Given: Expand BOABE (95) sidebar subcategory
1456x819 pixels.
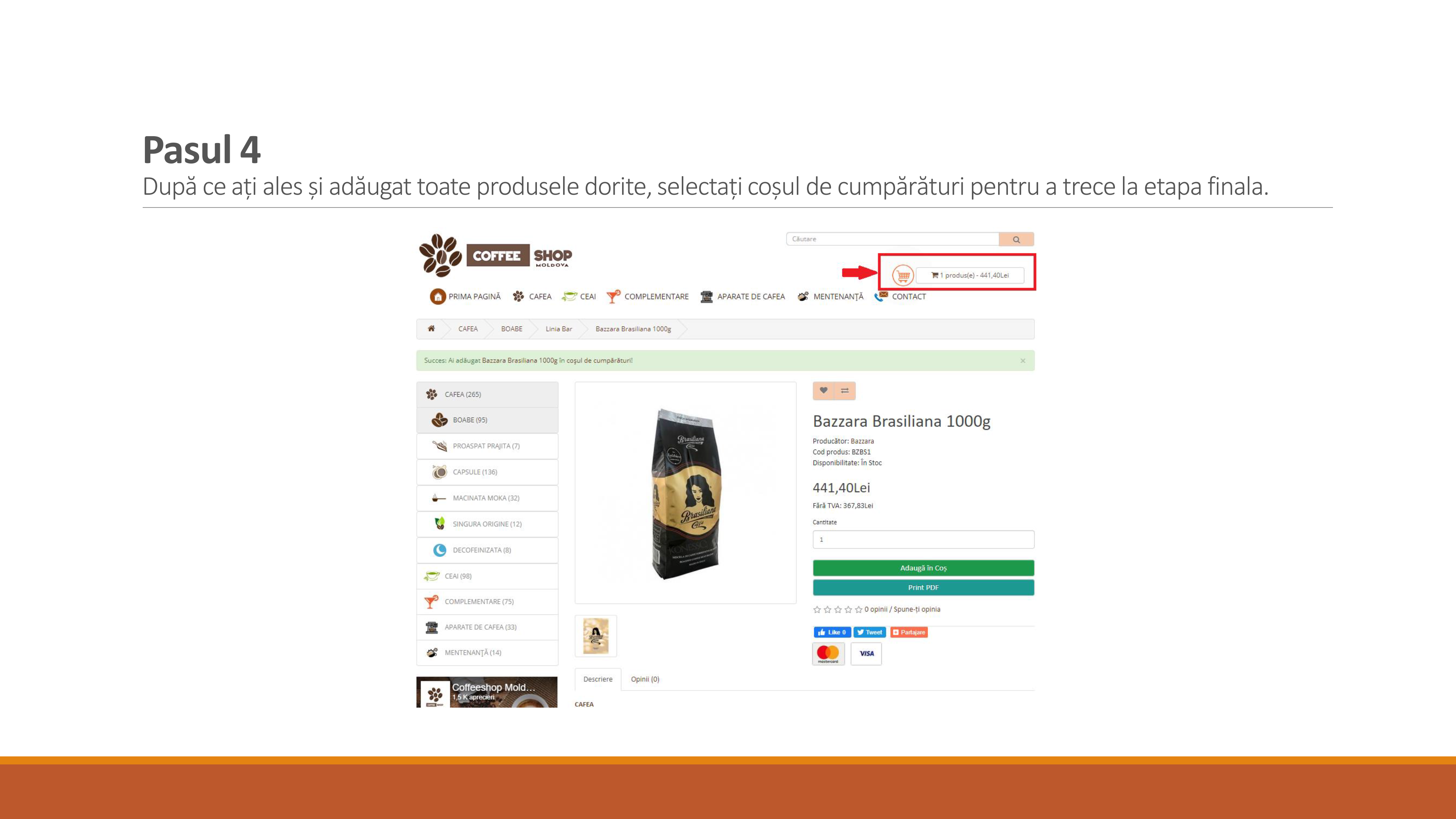Looking at the screenshot, I should coord(487,420).
